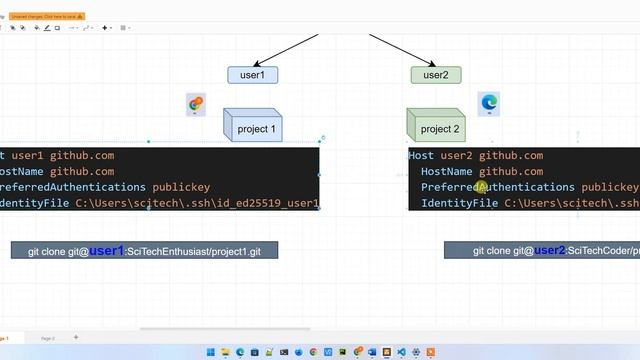Open Chrome Canary from the taskbar

[358, 352]
